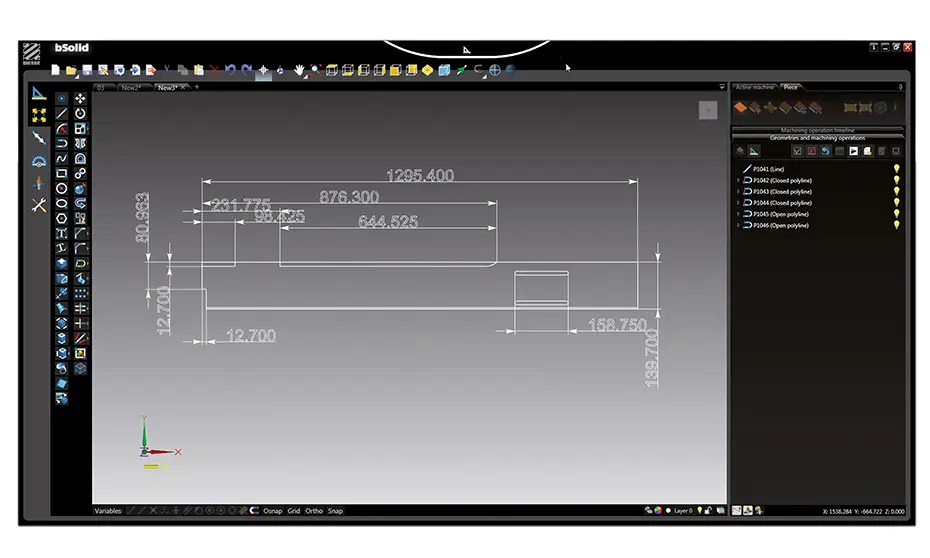
Task: Click the play simulation icon in operations panel
Action: (854, 151)
